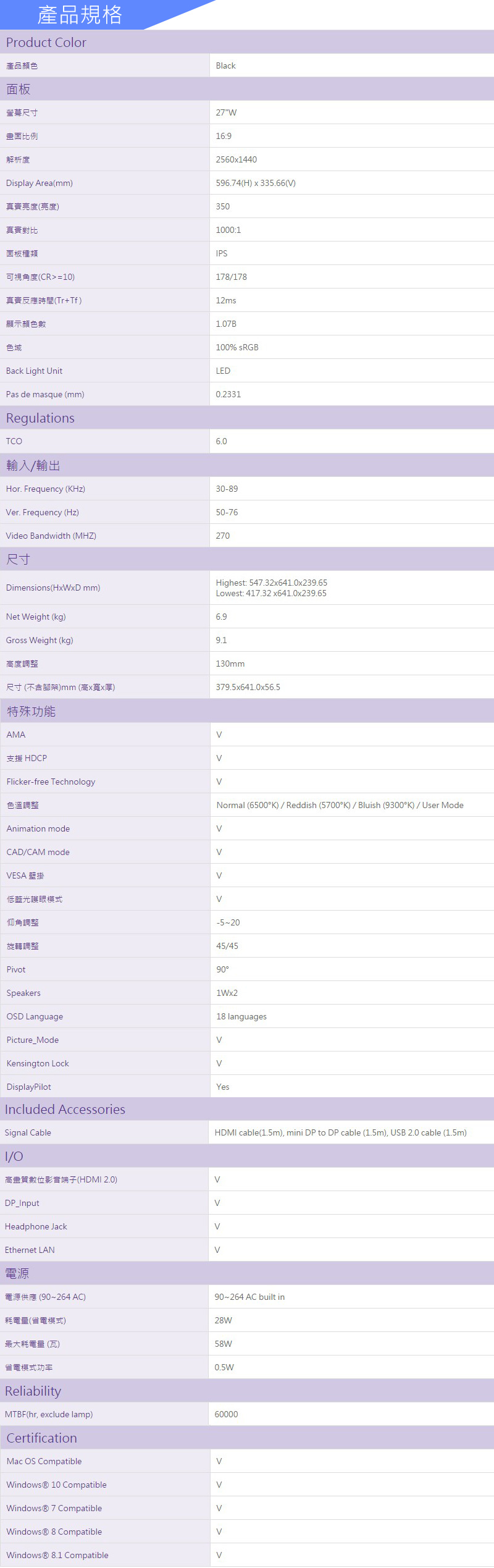Select the Display Area(mm) row label
Screen dimensions: 494x1568
(x=40, y=183)
